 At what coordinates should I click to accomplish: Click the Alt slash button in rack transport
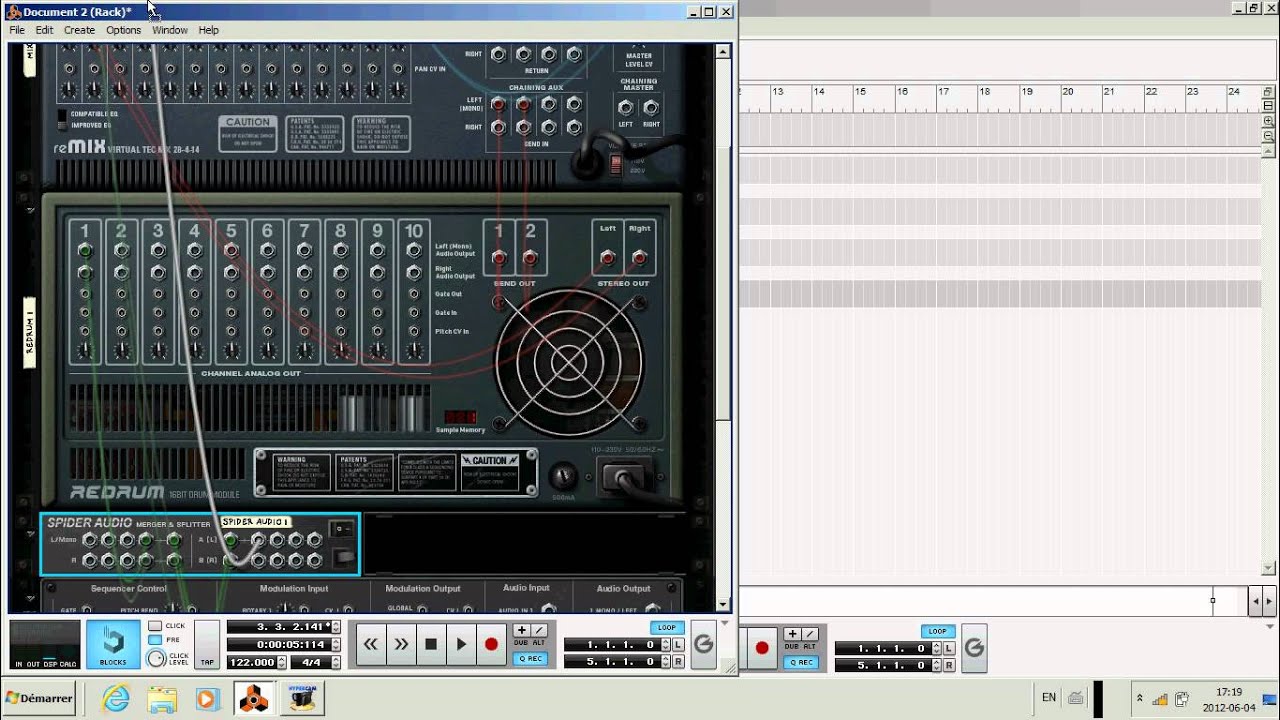539,631
